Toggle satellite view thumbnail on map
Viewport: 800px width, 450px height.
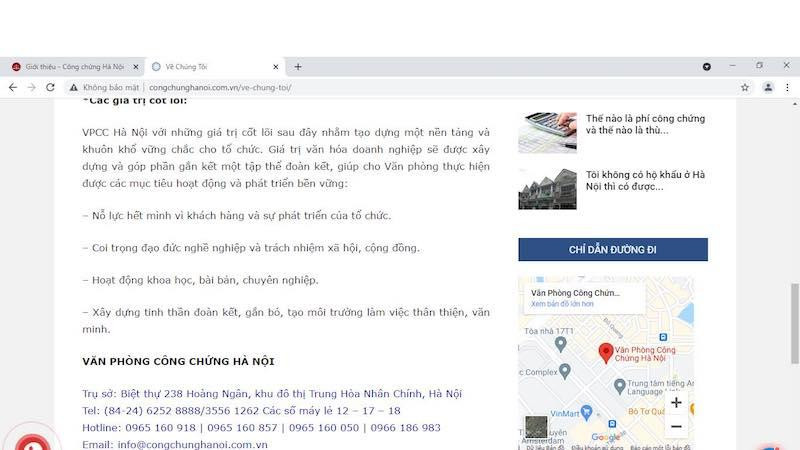pos(536,427)
